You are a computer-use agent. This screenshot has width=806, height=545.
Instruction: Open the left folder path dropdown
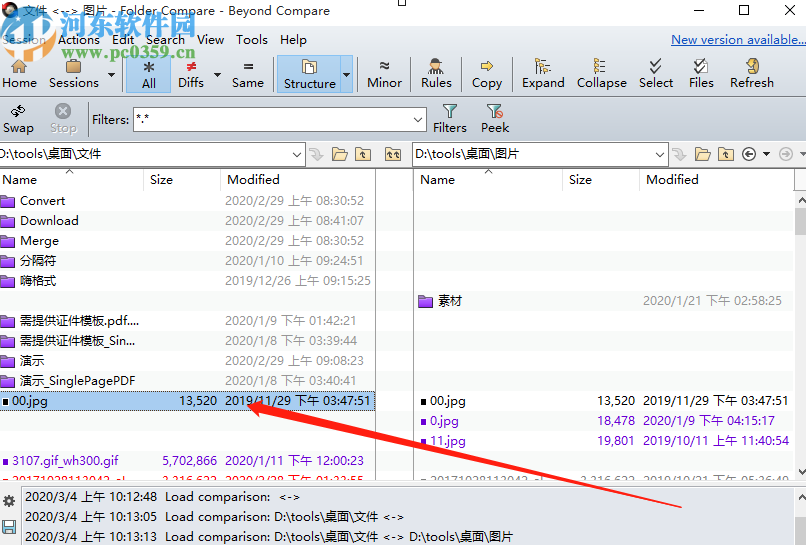tap(297, 154)
